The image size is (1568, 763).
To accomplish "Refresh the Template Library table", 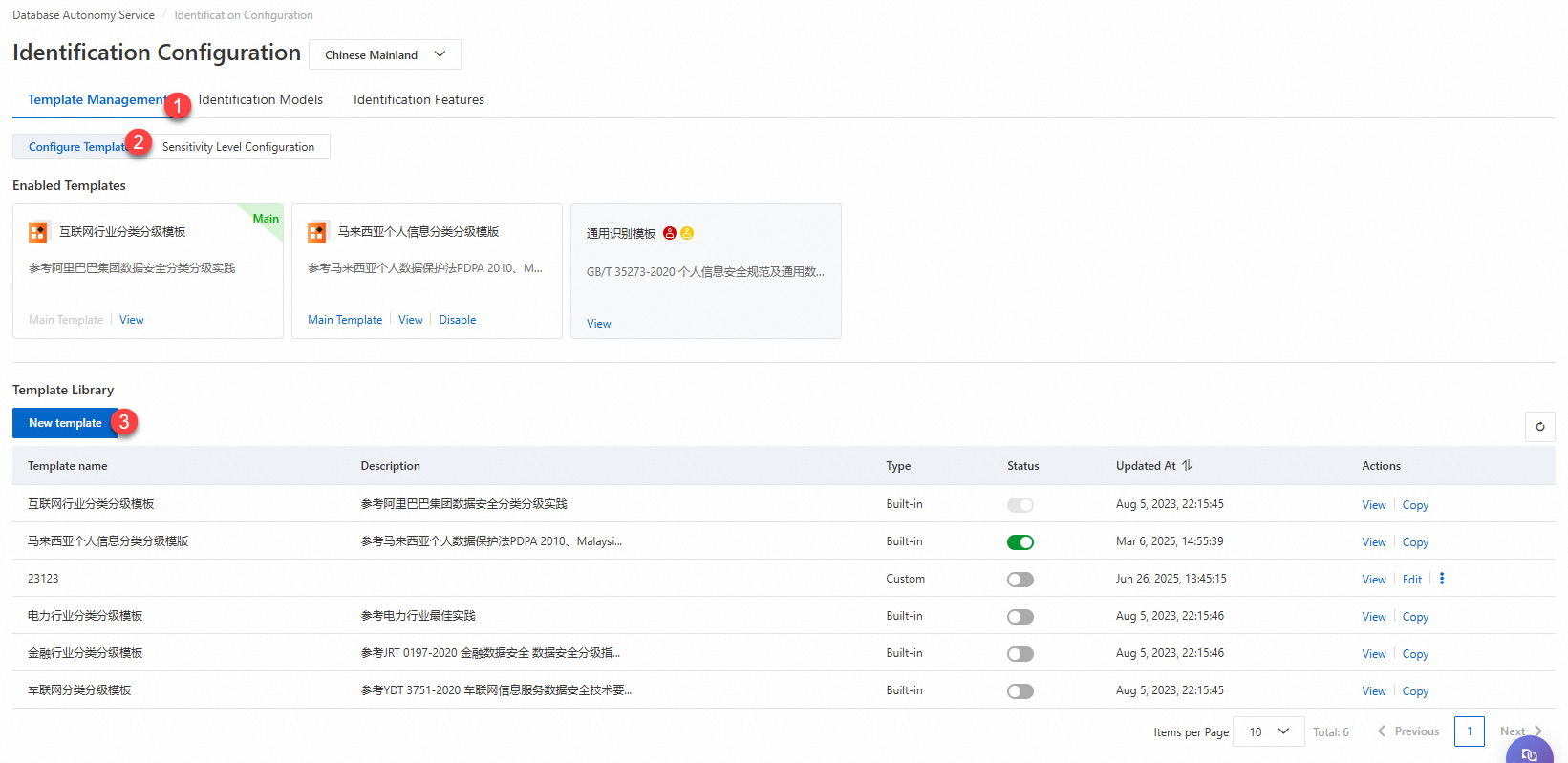I will click(1540, 427).
